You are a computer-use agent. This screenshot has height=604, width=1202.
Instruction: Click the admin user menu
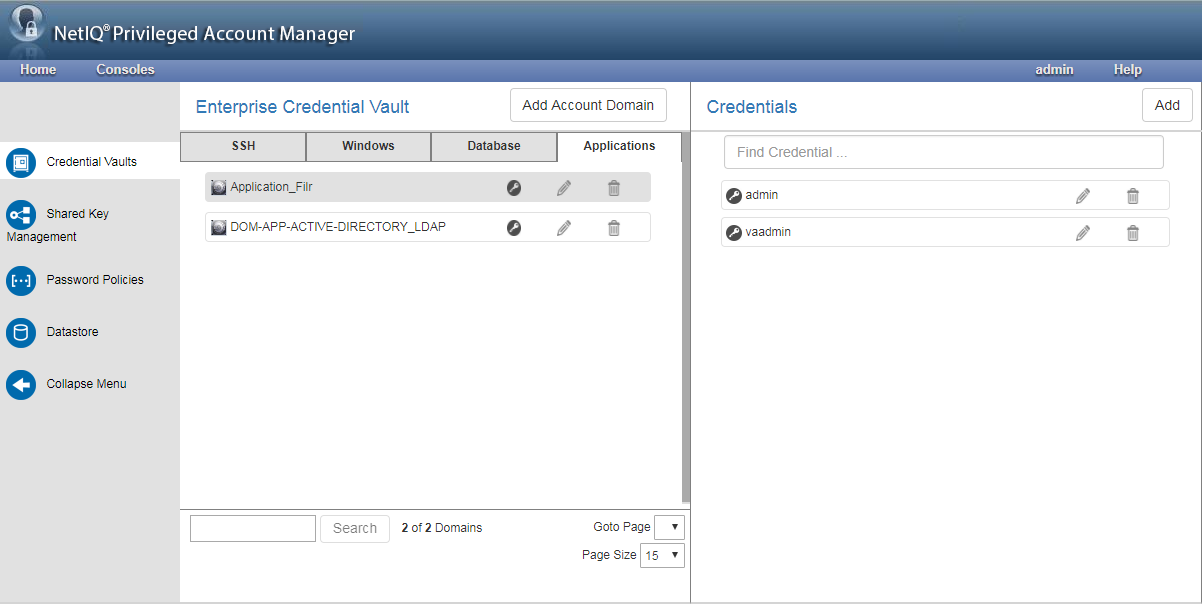click(x=1054, y=70)
